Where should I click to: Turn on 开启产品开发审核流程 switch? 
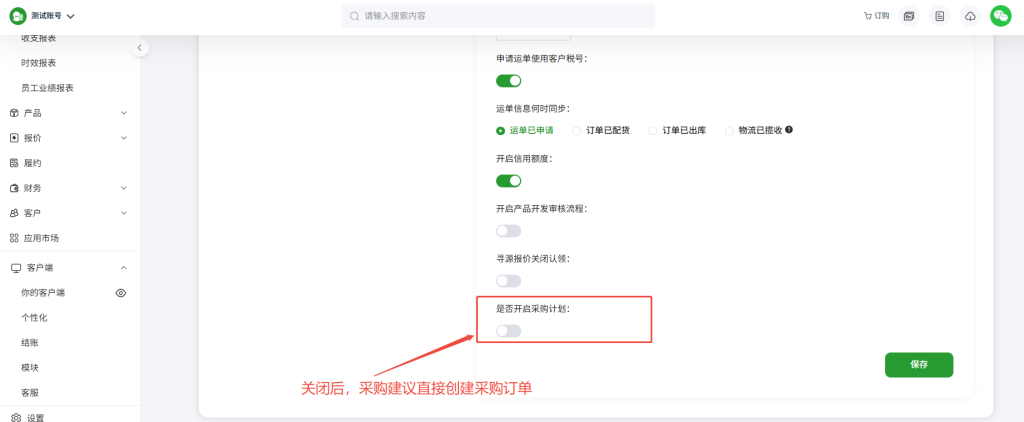[x=508, y=231]
